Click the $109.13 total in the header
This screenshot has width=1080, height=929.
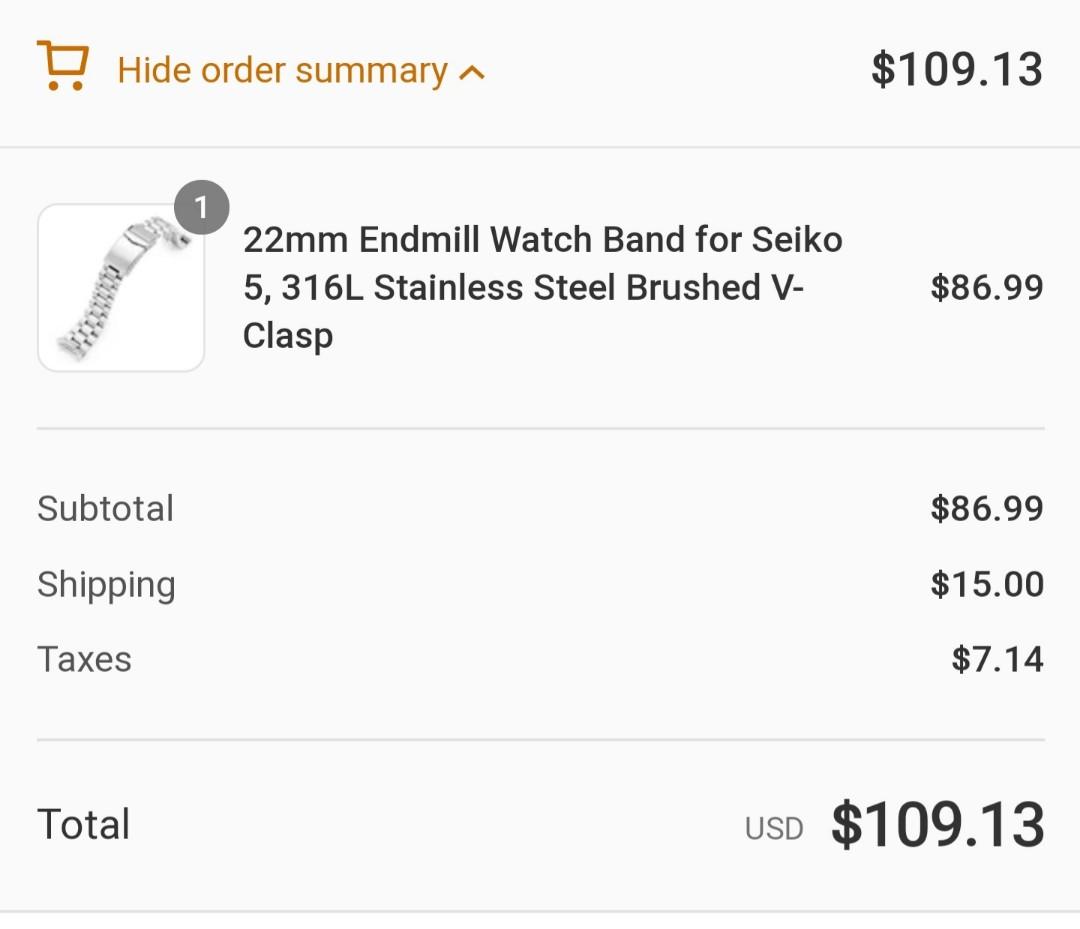(x=956, y=69)
